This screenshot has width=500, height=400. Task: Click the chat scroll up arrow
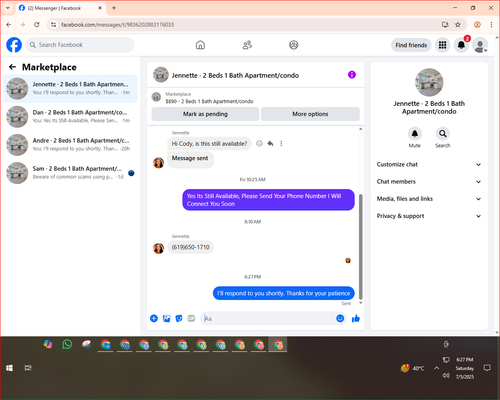[360, 129]
